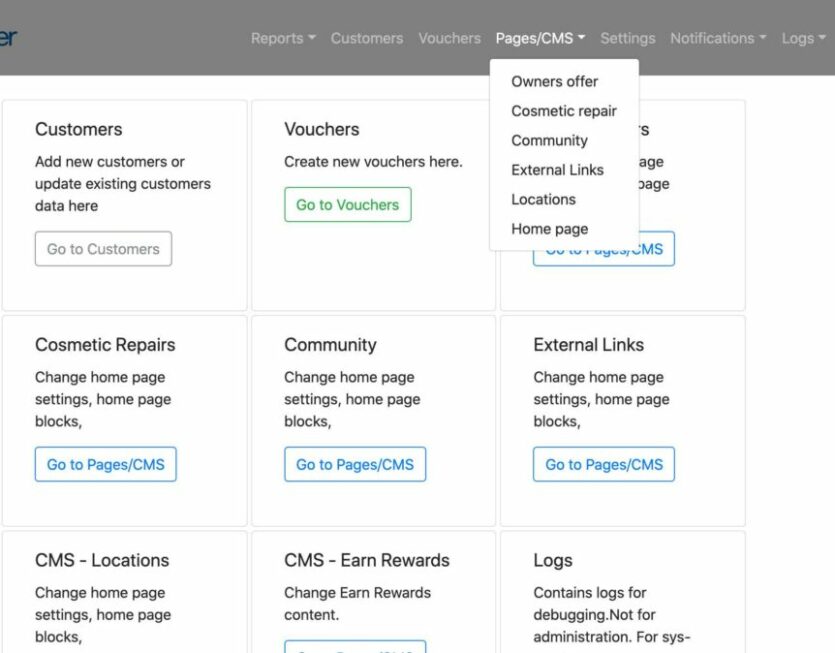Click the Customers navigation link

pos(366,38)
